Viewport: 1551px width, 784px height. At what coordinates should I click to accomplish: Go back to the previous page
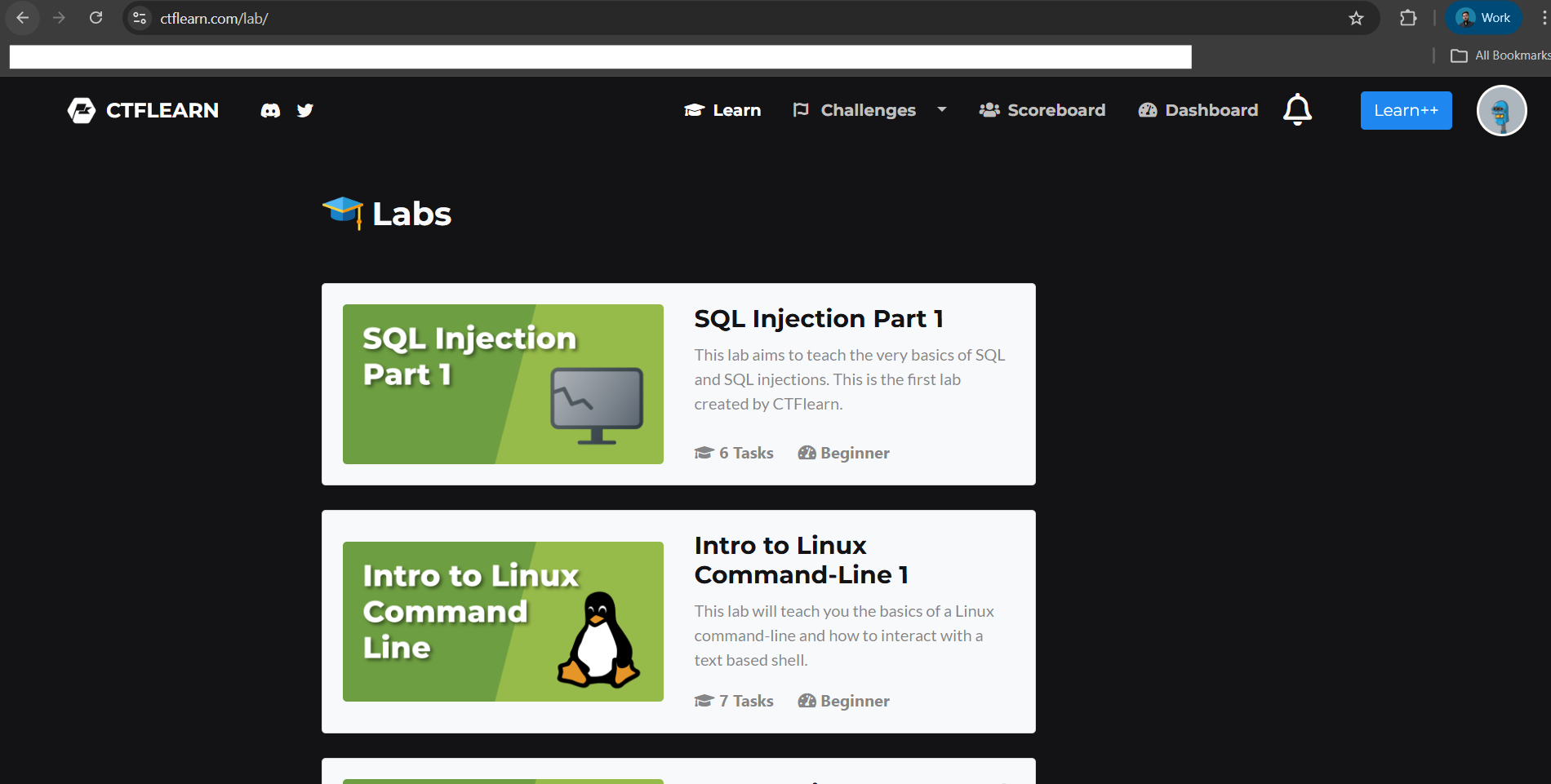[23, 18]
